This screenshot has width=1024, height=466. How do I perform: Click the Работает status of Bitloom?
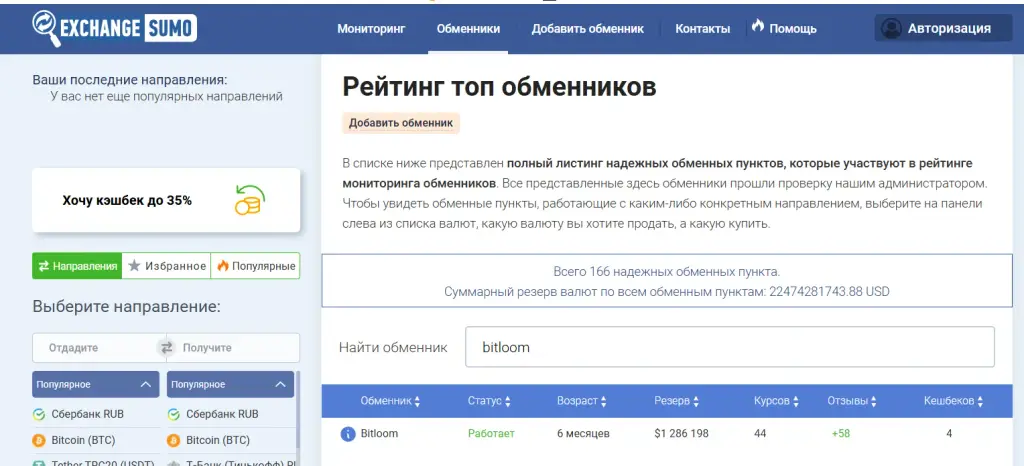point(491,433)
